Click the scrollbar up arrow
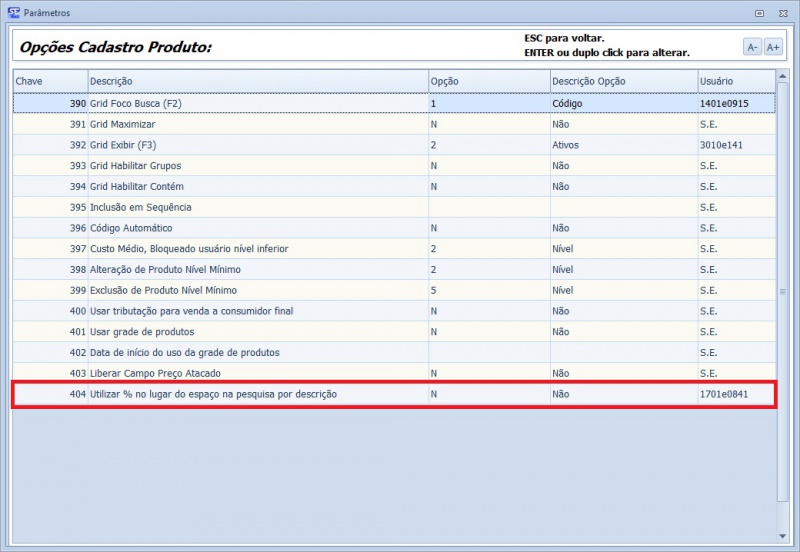 click(782, 76)
